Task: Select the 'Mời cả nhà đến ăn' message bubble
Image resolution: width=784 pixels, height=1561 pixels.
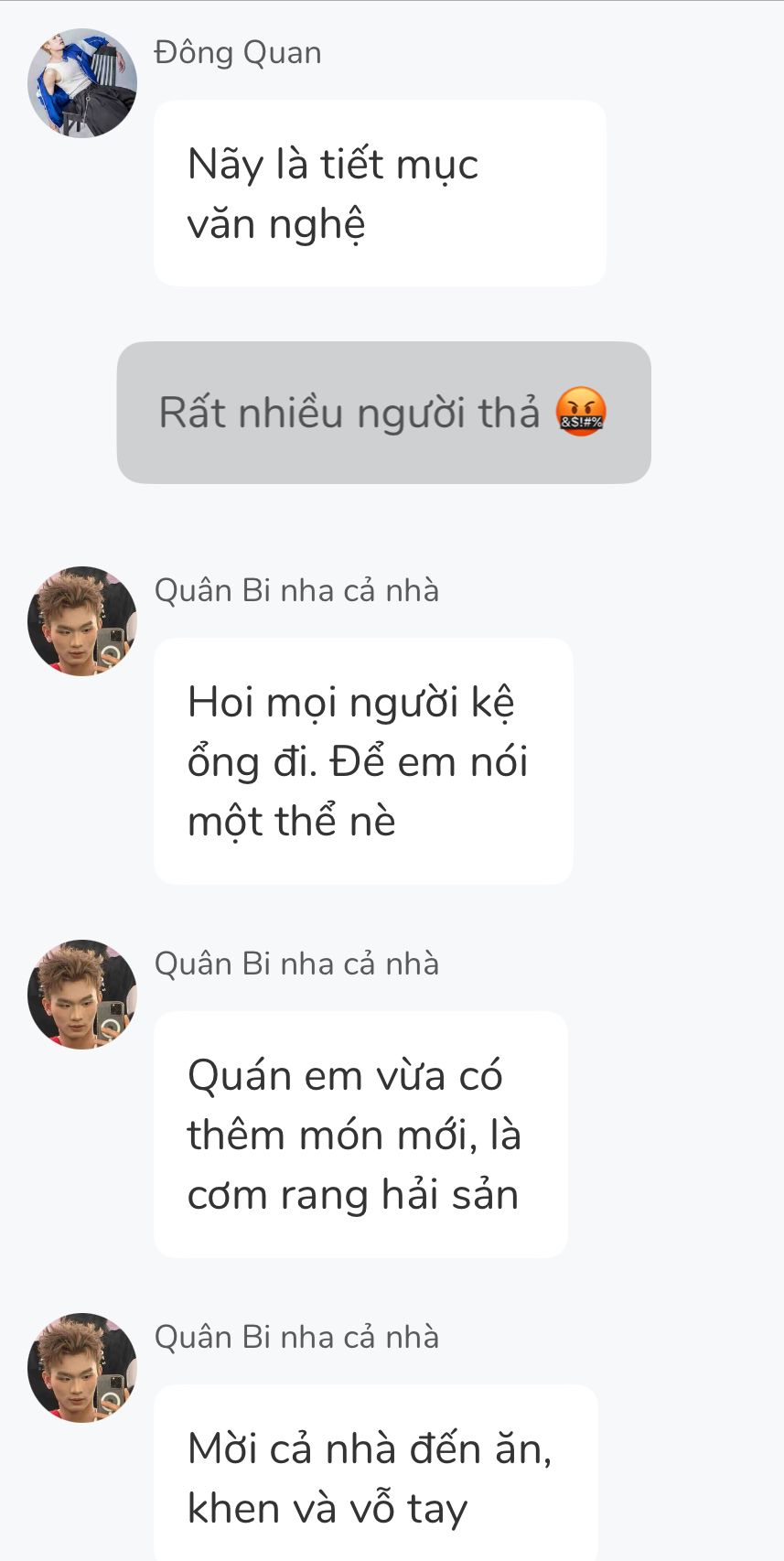Action: pos(375,1473)
